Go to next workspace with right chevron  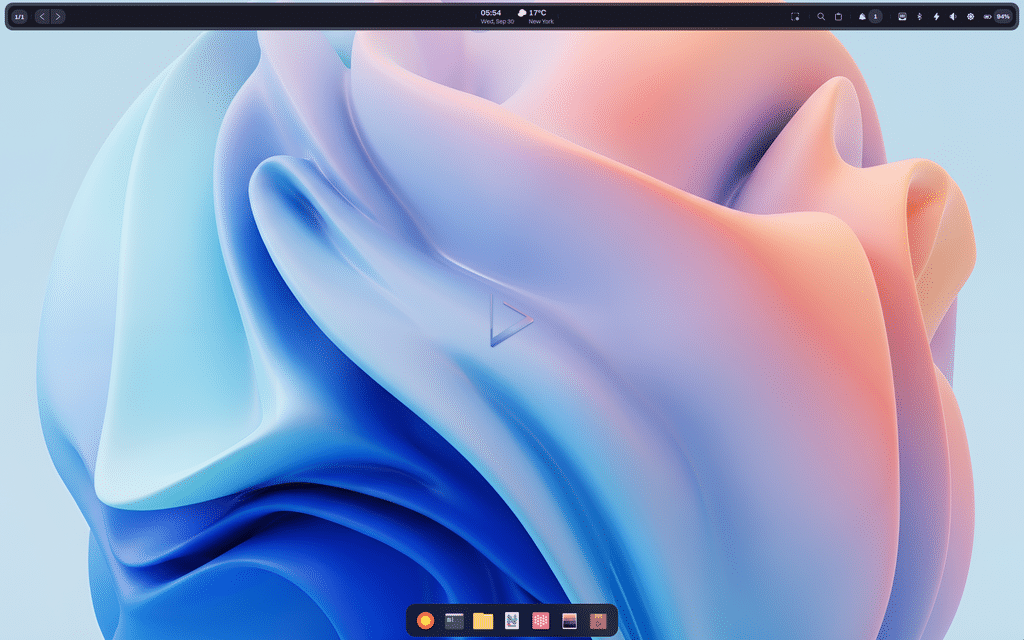coord(58,16)
